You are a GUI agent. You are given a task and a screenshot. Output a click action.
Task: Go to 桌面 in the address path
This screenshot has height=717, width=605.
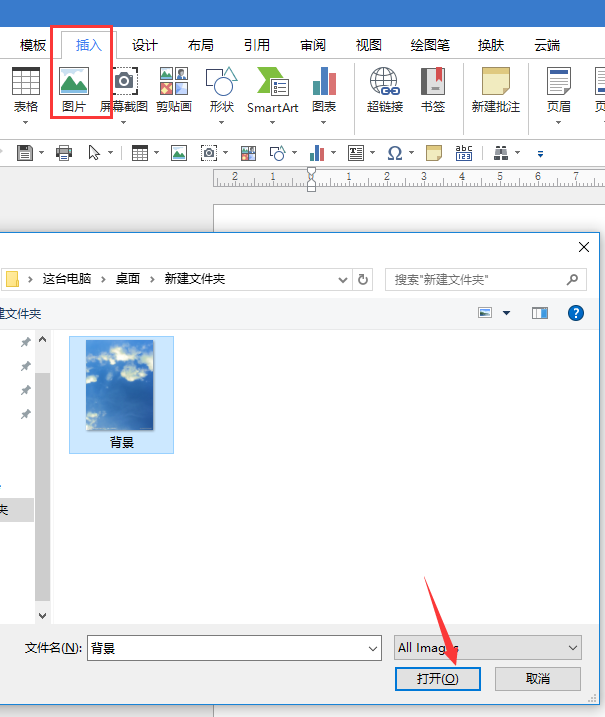point(128,279)
